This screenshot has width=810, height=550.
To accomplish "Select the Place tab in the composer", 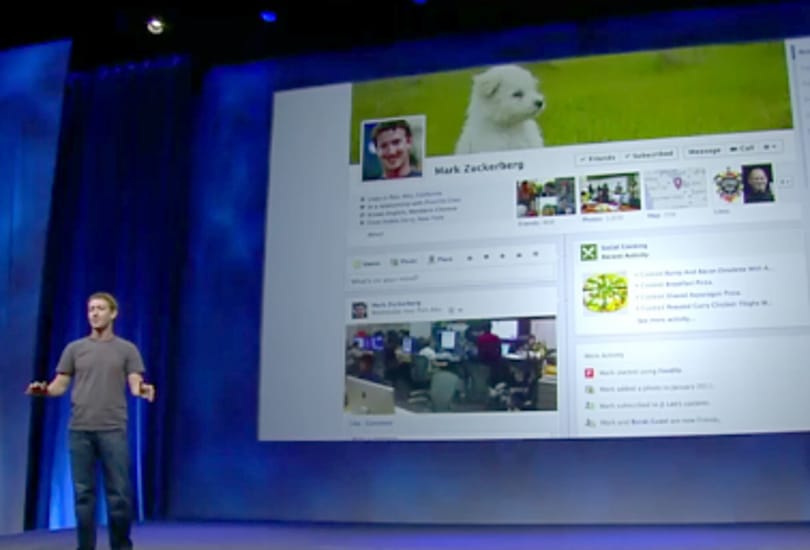I will pyautogui.click(x=440, y=259).
